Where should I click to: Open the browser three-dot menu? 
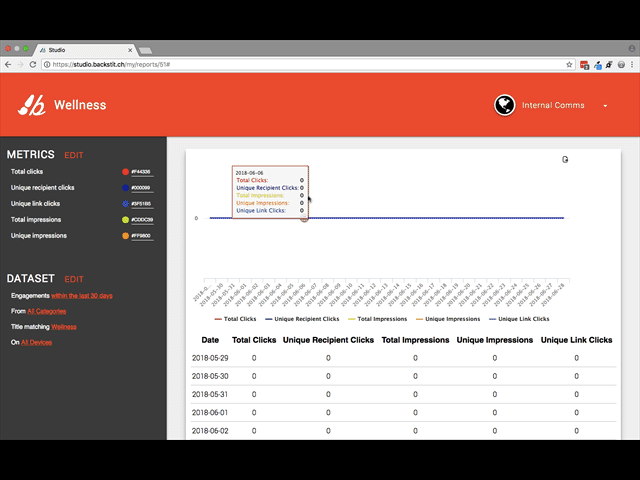(632, 64)
